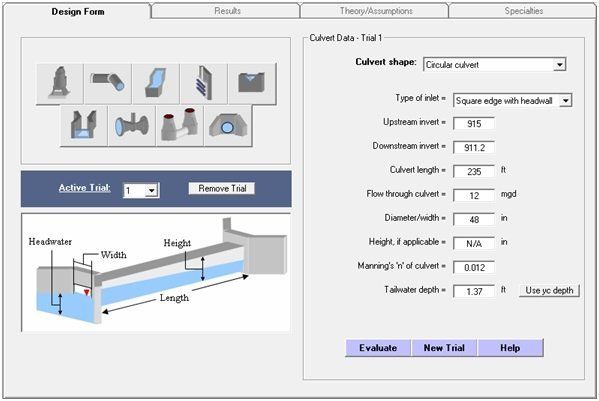599x401 pixels.
Task: Pick the twin tanks connection icon
Action: [x=180, y=126]
